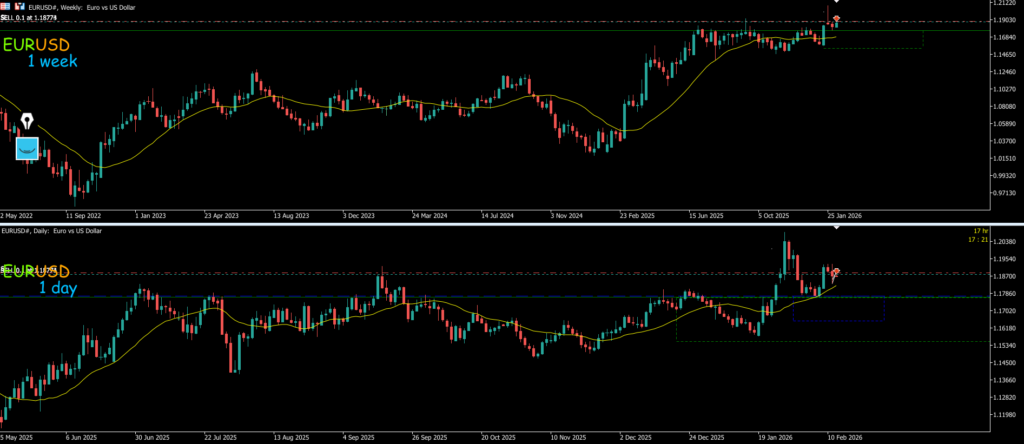Click the white pen nib icon on weekly chart
This screenshot has width=1024, height=444.
pyautogui.click(x=27, y=122)
